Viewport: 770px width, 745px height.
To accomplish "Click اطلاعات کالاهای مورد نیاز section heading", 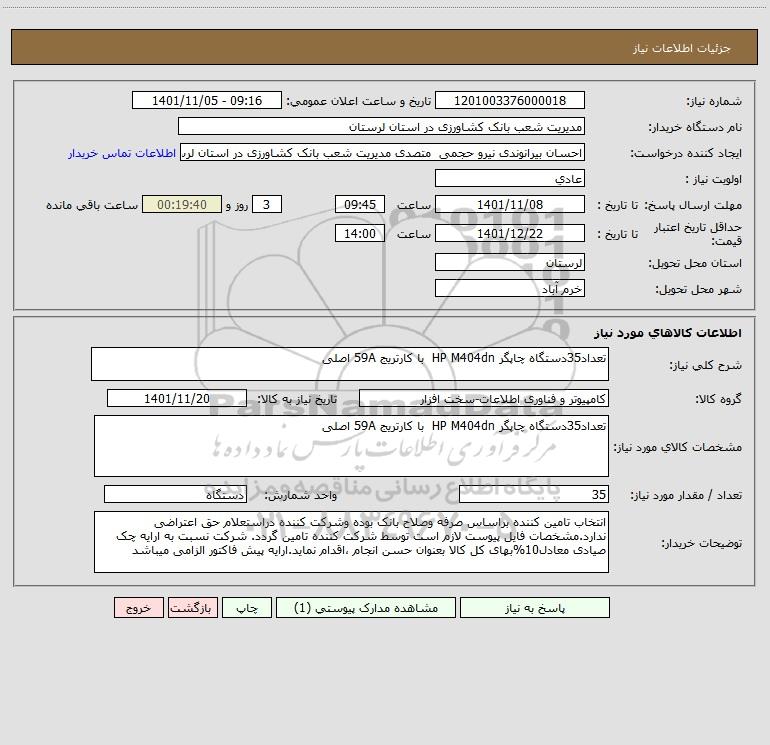I will click(x=668, y=333).
